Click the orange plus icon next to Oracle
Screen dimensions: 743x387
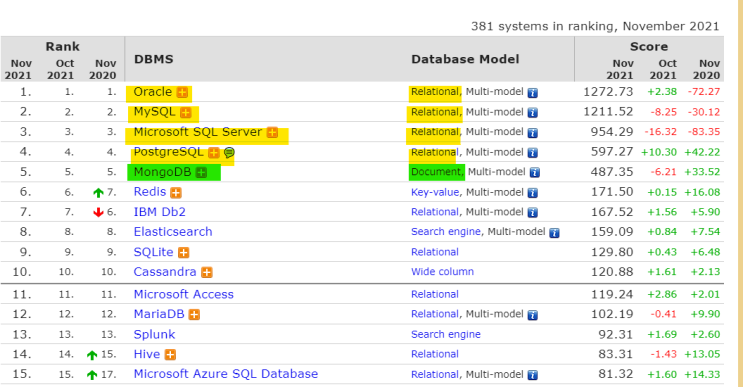click(182, 92)
